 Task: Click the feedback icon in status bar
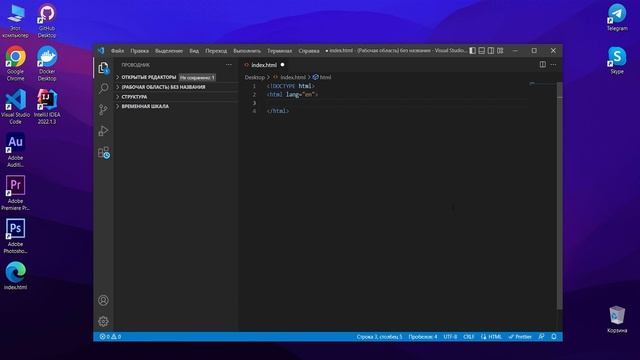point(541,337)
